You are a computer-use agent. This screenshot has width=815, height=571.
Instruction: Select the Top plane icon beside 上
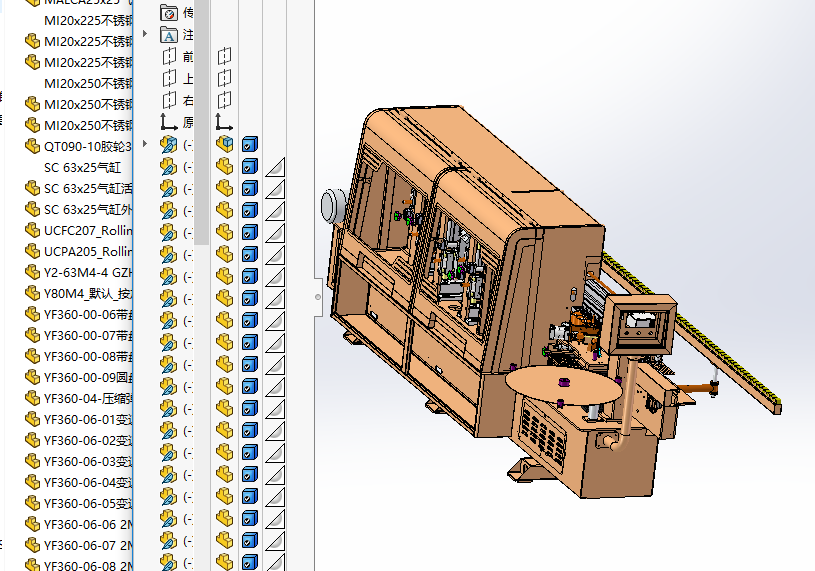(x=169, y=78)
